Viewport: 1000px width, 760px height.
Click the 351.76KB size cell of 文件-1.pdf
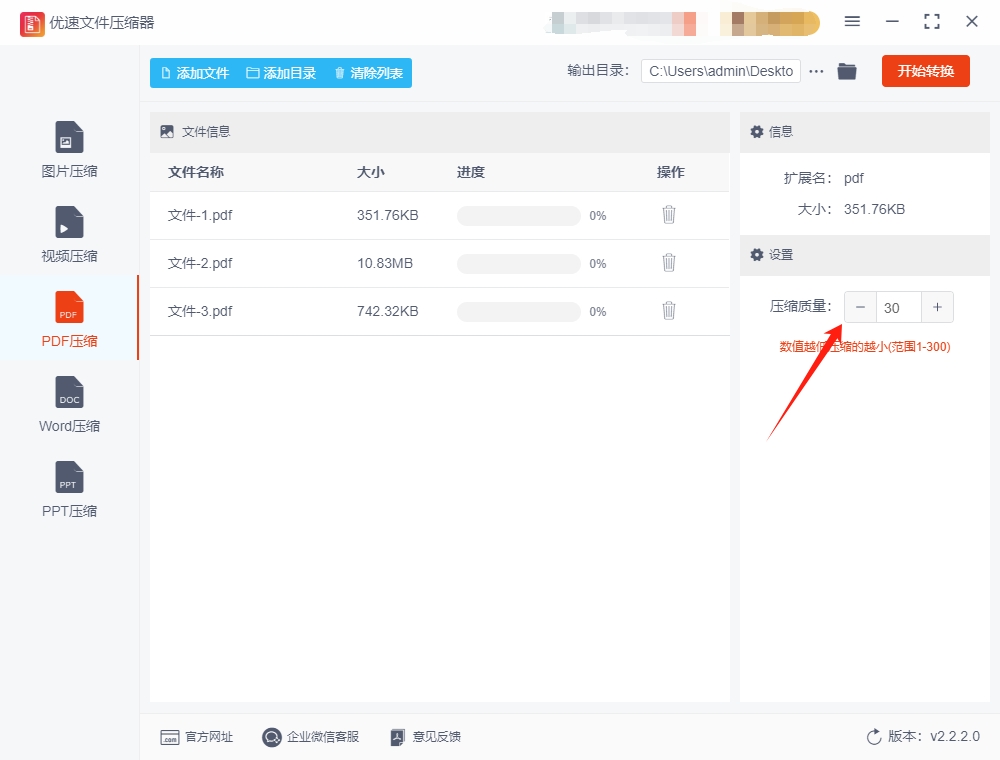click(x=388, y=216)
